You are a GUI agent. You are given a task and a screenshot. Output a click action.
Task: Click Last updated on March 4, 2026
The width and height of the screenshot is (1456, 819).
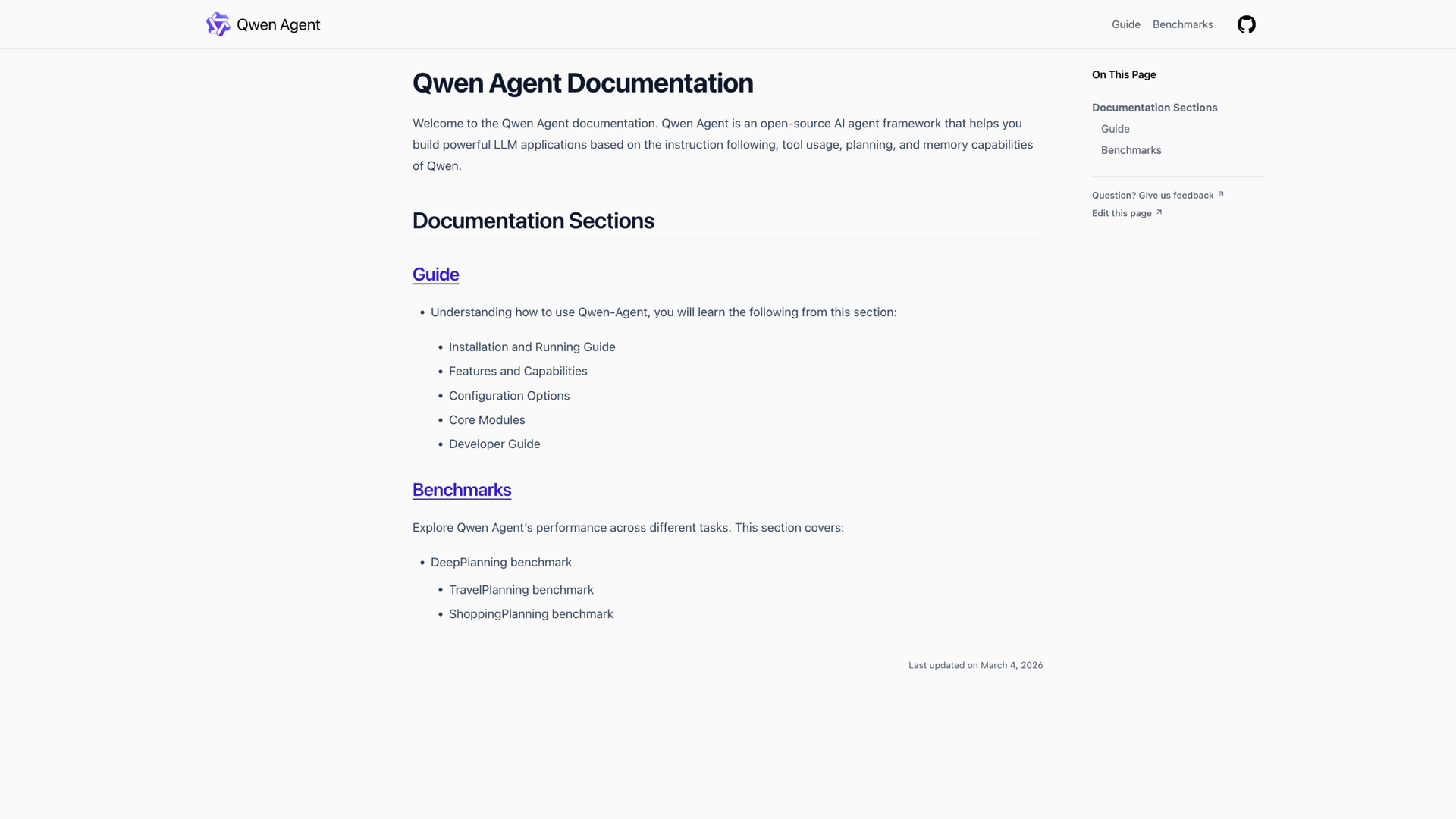(x=975, y=665)
